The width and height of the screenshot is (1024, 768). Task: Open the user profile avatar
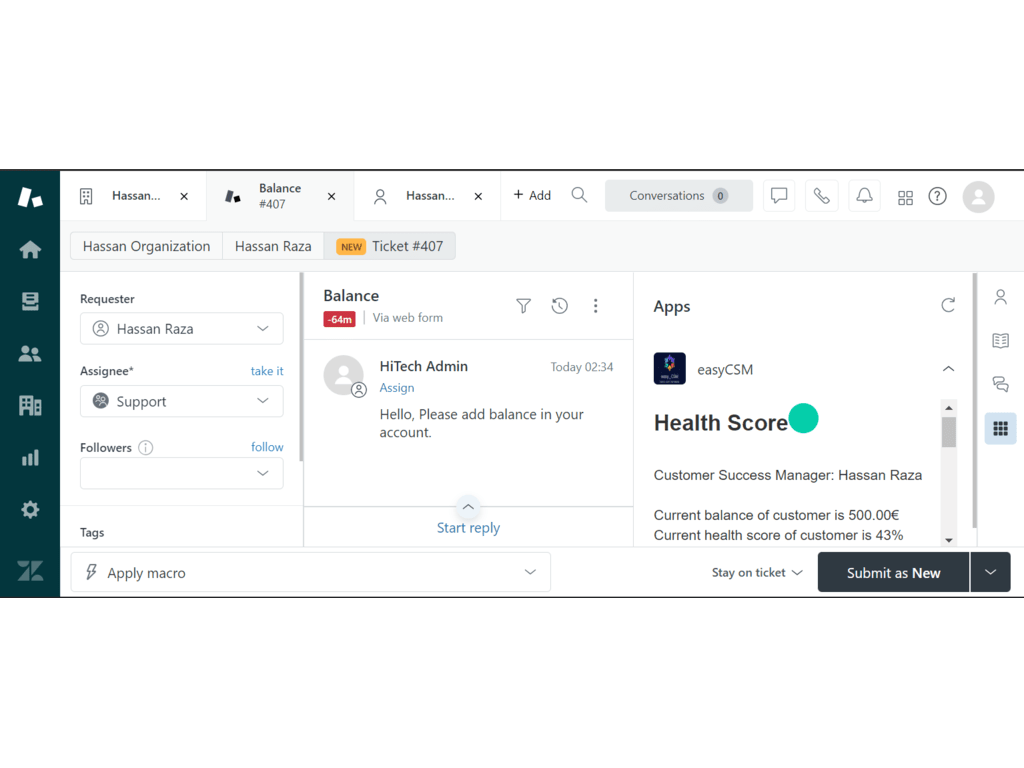(978, 197)
